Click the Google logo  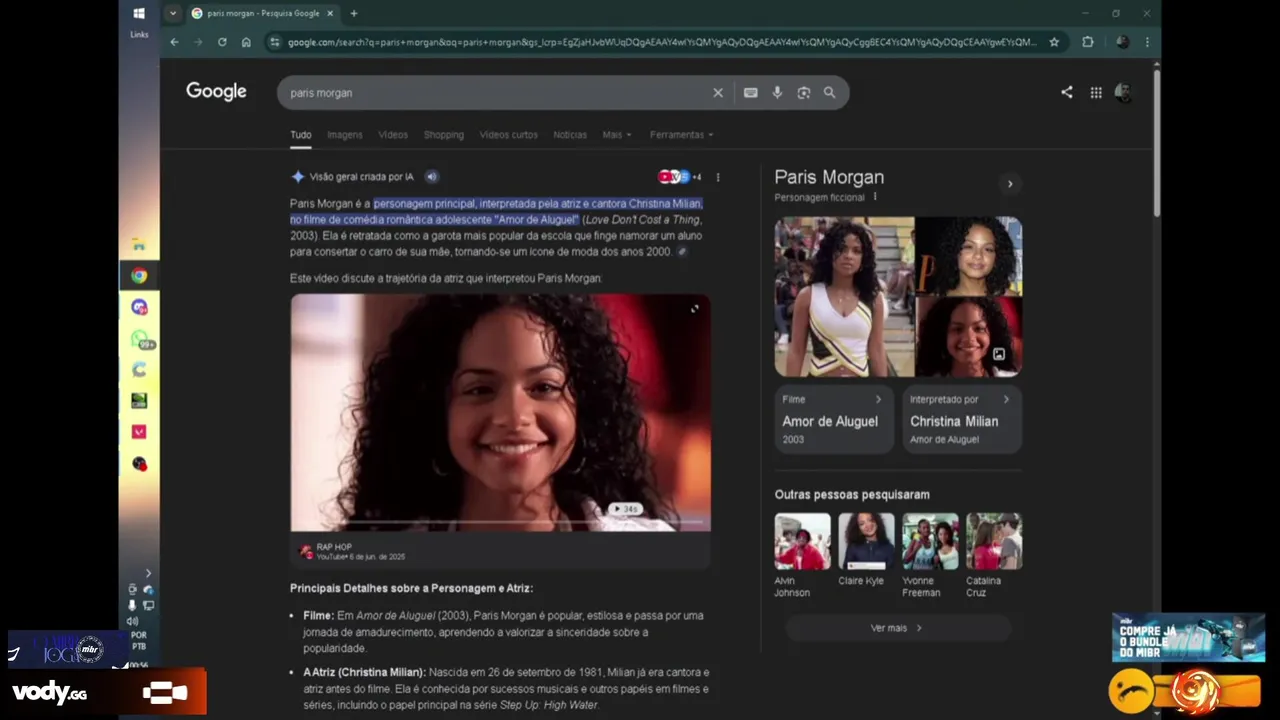pyautogui.click(x=216, y=92)
